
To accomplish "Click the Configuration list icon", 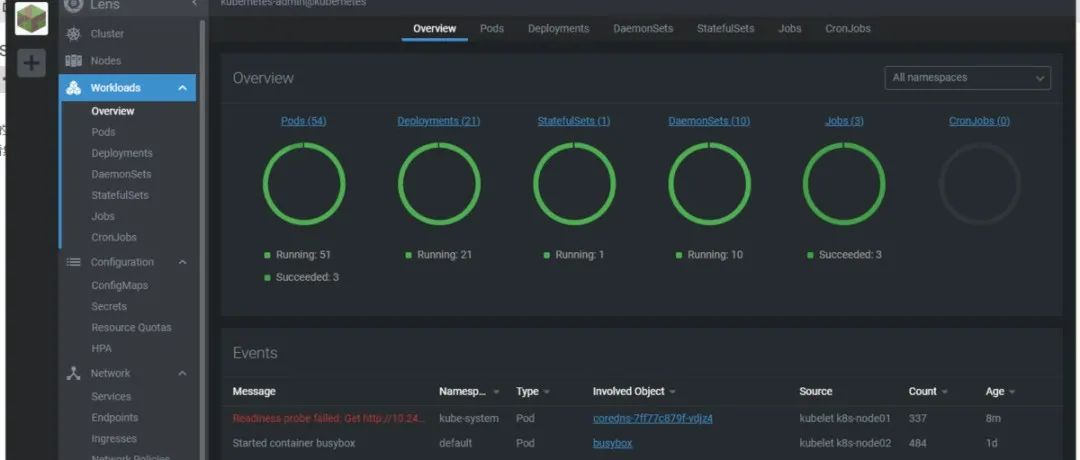I will point(74,262).
